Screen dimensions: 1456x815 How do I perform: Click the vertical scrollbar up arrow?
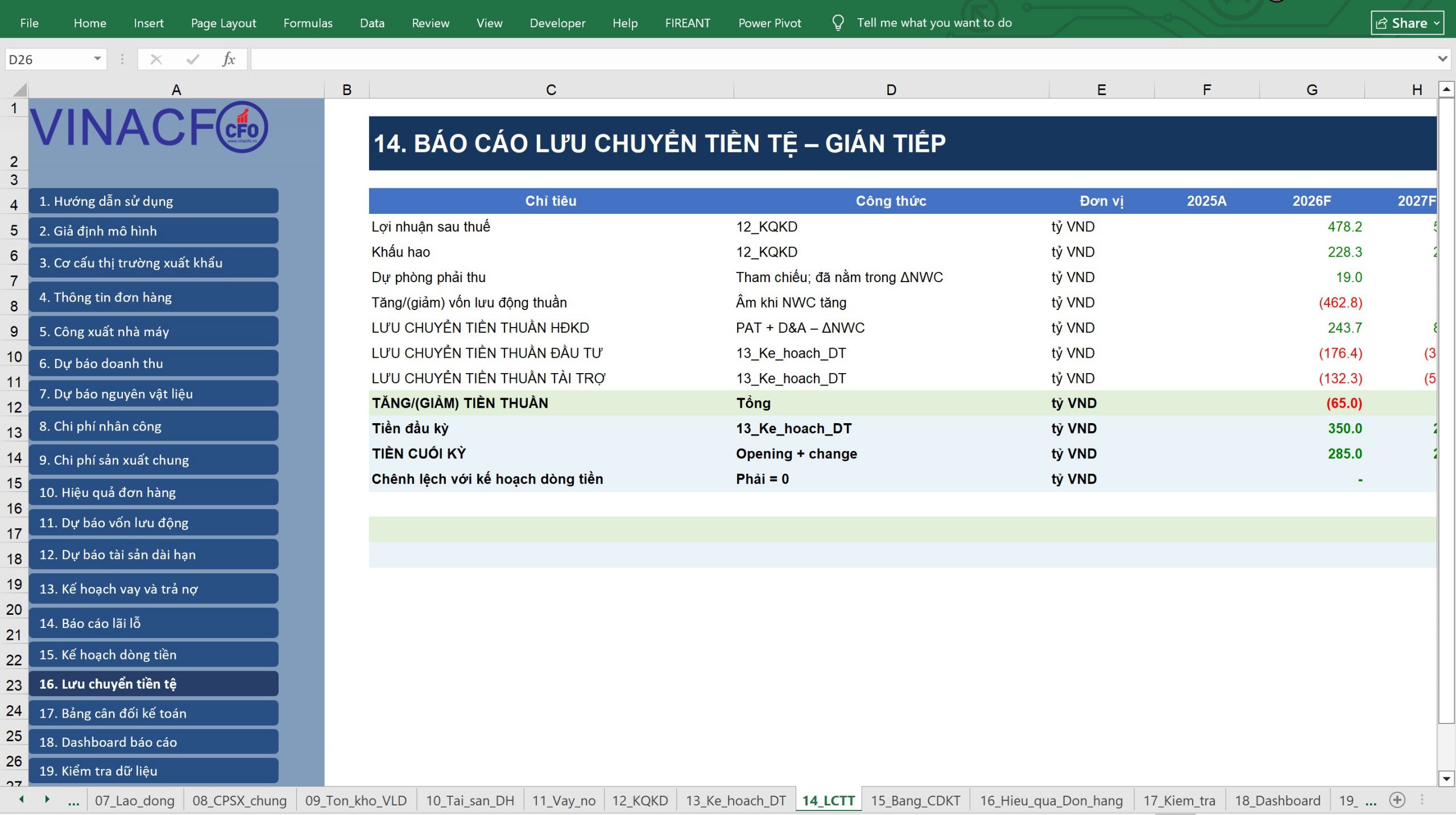1446,89
